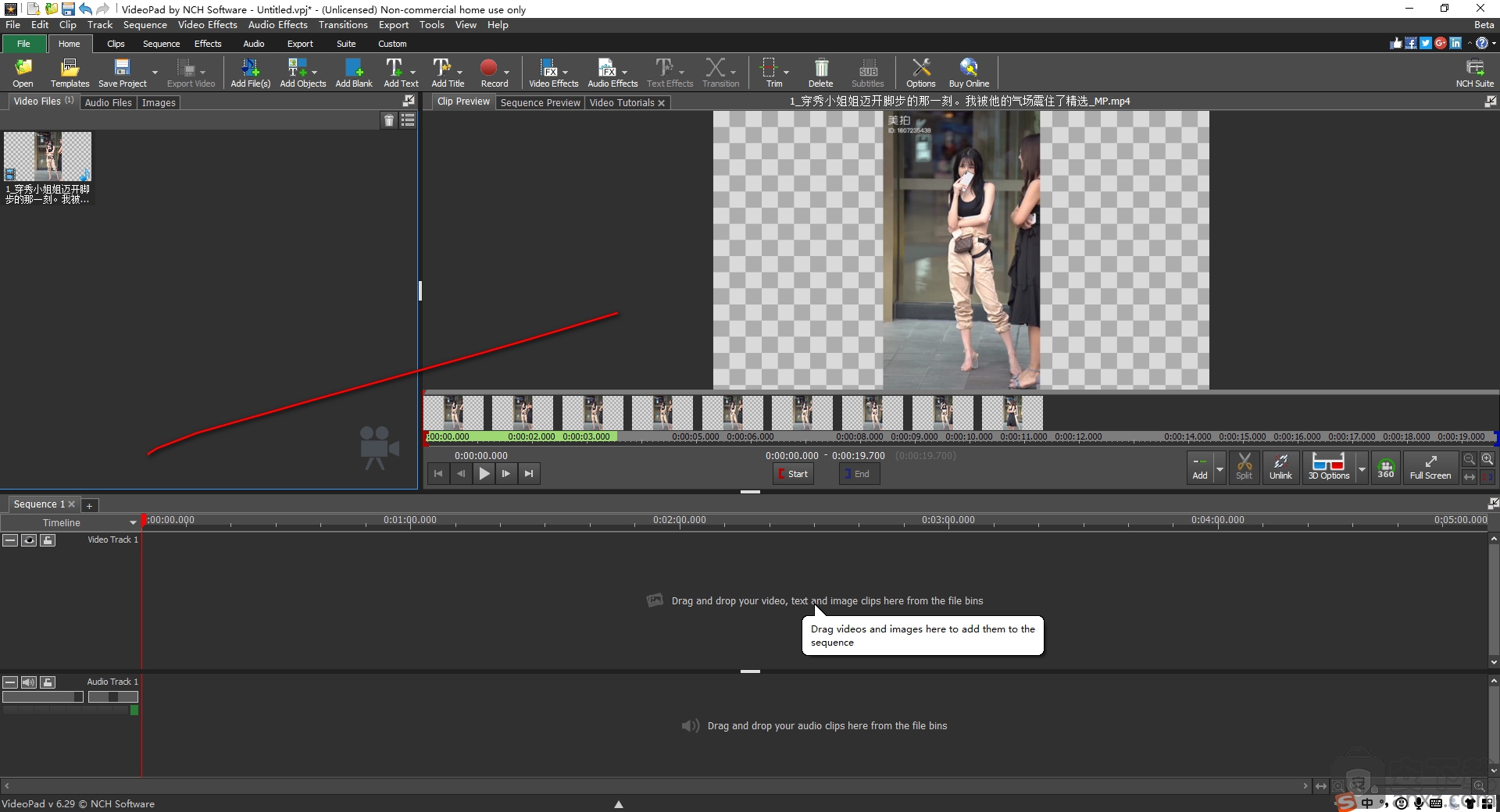Click the Add button in preview controls
This screenshot has height=812, width=1500.
pos(1200,467)
